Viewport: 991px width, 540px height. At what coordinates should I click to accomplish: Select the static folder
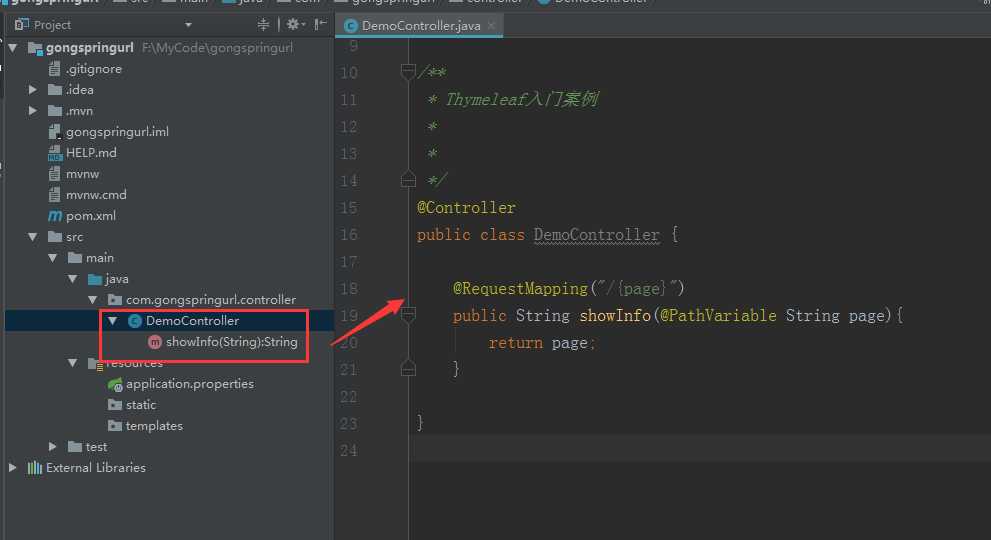(x=140, y=405)
